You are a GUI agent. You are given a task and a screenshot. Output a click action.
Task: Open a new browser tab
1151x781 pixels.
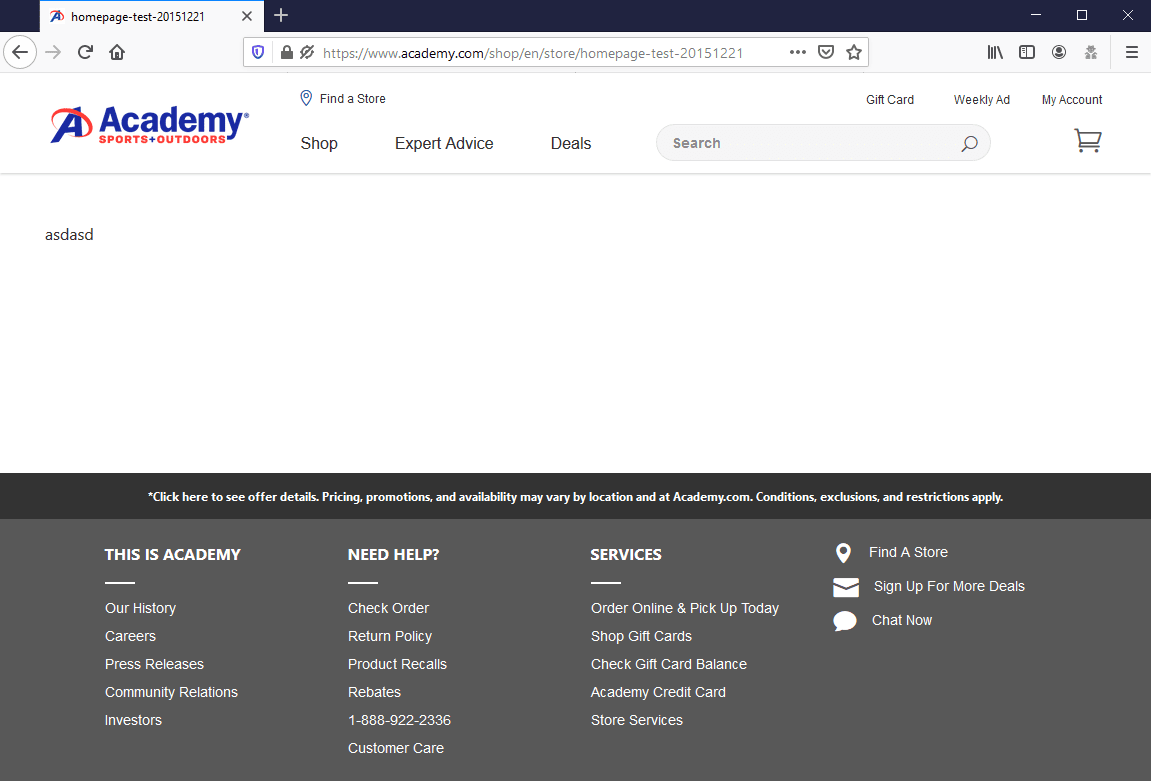coord(281,15)
